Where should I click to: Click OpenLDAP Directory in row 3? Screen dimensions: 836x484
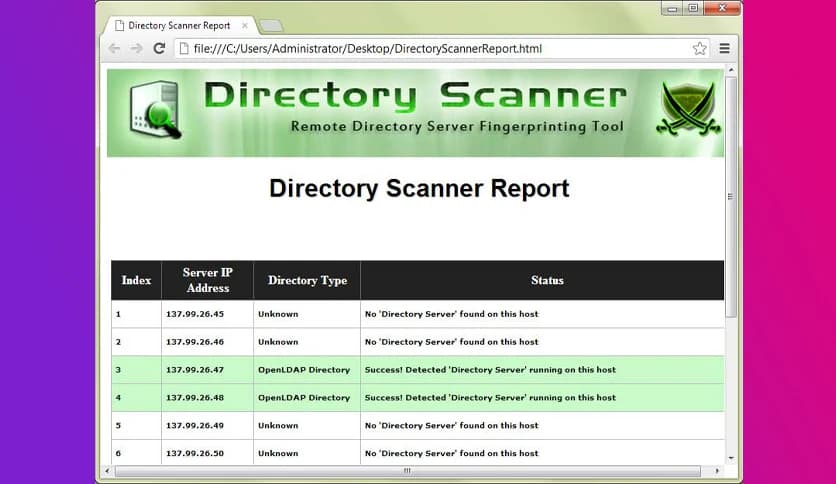pyautogui.click(x=304, y=369)
